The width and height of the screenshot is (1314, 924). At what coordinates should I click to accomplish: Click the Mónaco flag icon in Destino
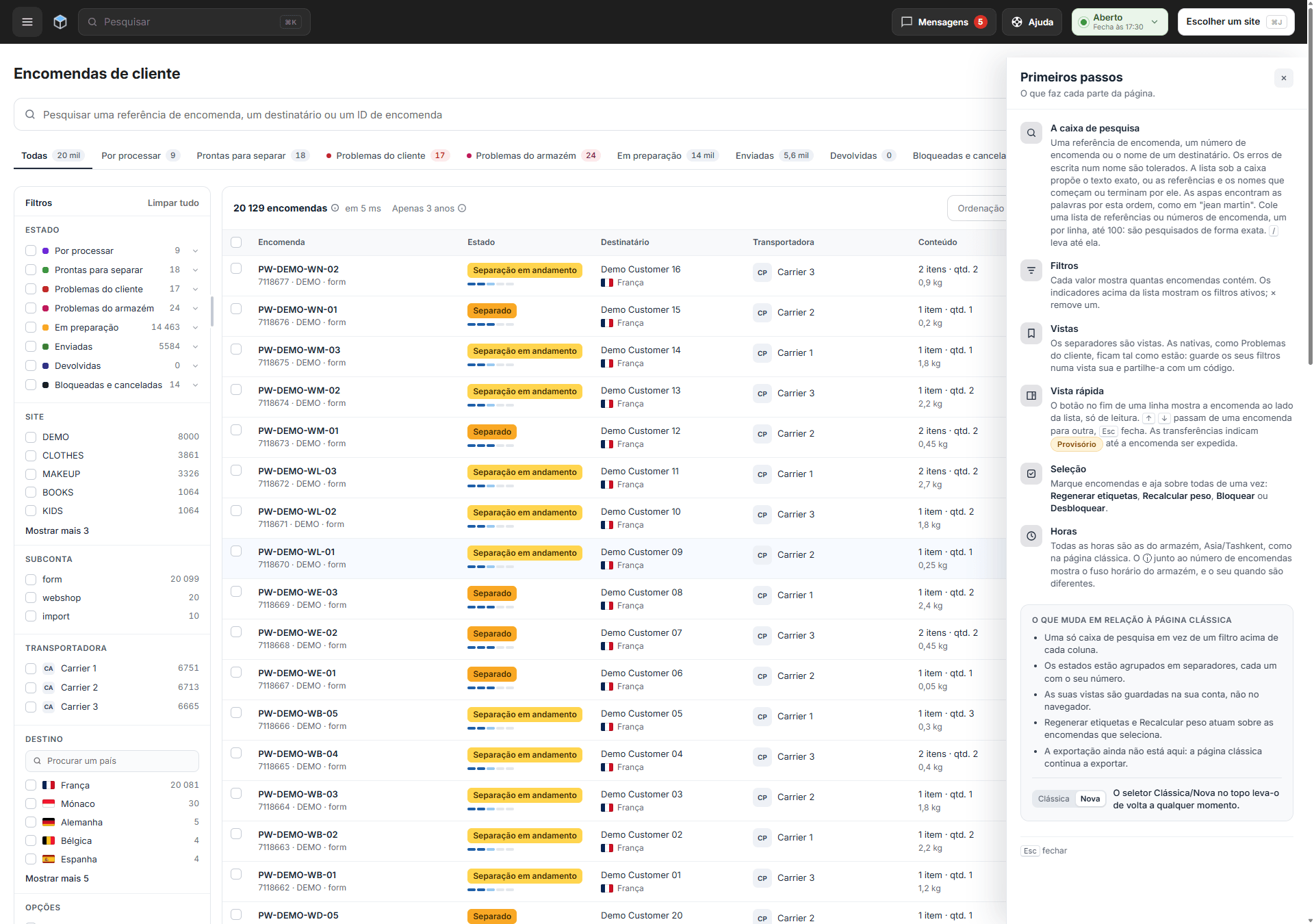(49, 804)
